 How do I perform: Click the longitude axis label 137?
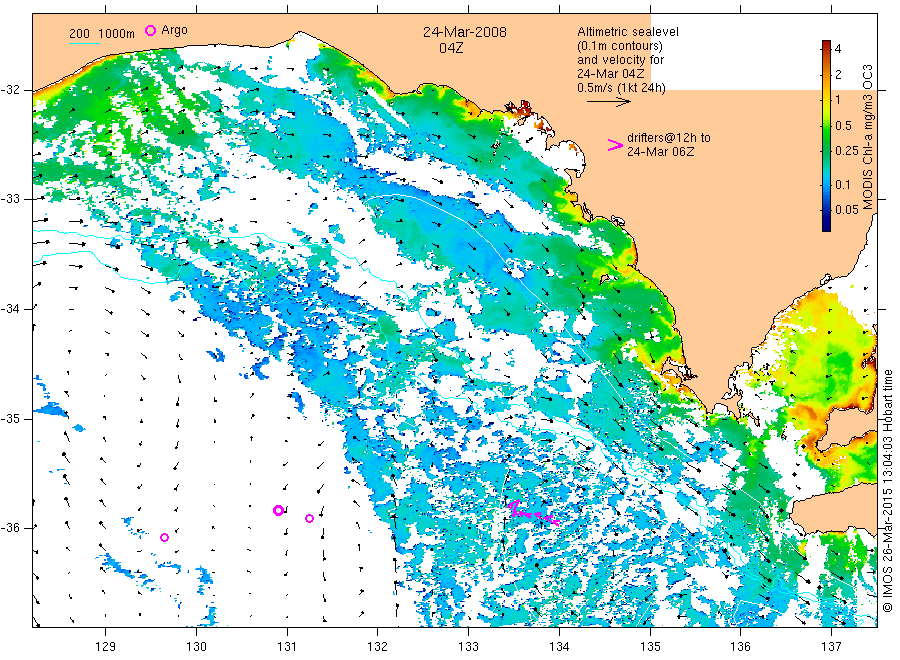click(x=831, y=647)
